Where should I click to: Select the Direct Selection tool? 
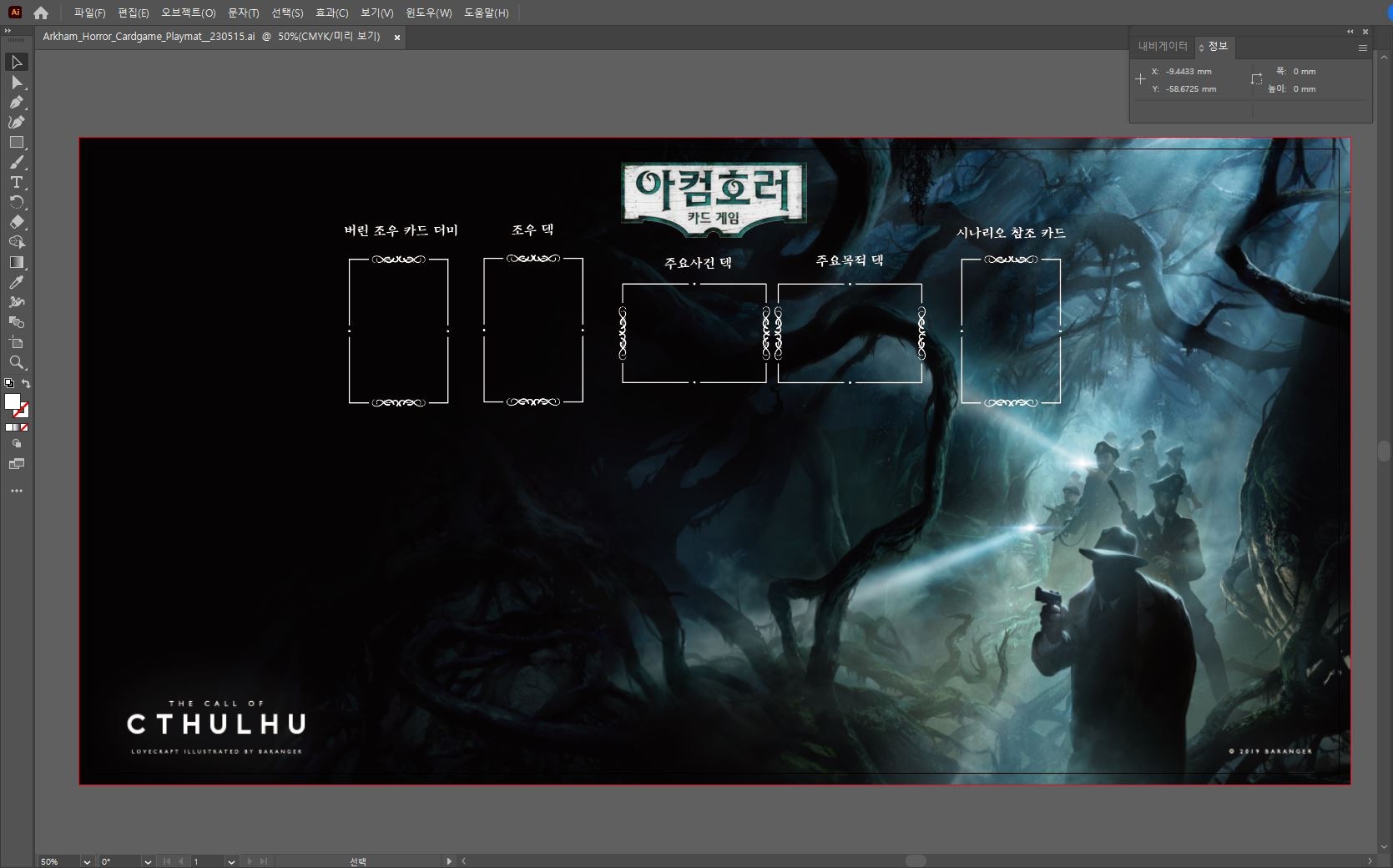pyautogui.click(x=17, y=83)
